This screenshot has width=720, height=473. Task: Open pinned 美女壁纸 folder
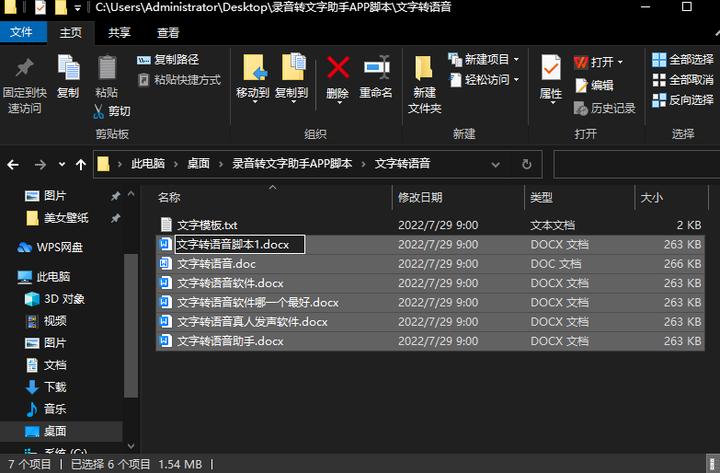[x=57, y=218]
